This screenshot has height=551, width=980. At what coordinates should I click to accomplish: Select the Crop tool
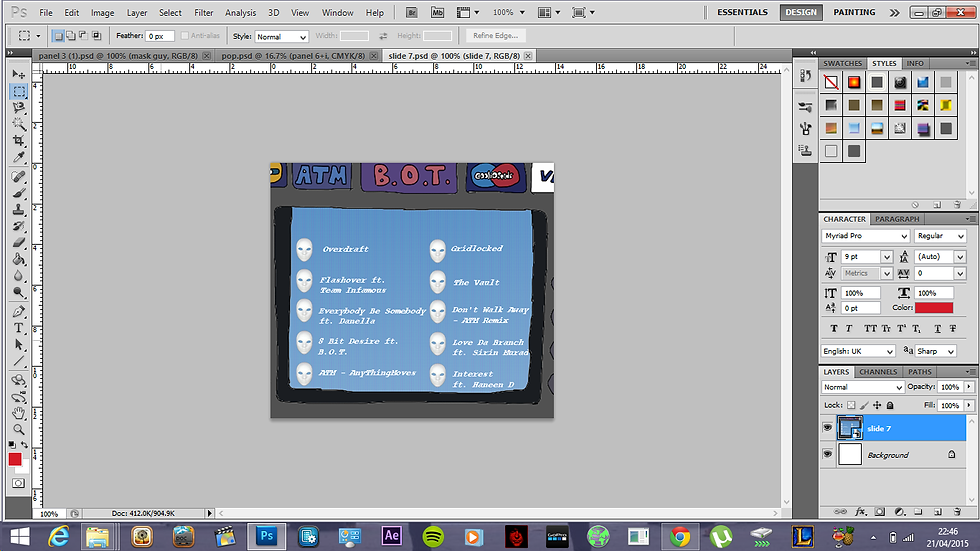click(x=19, y=140)
